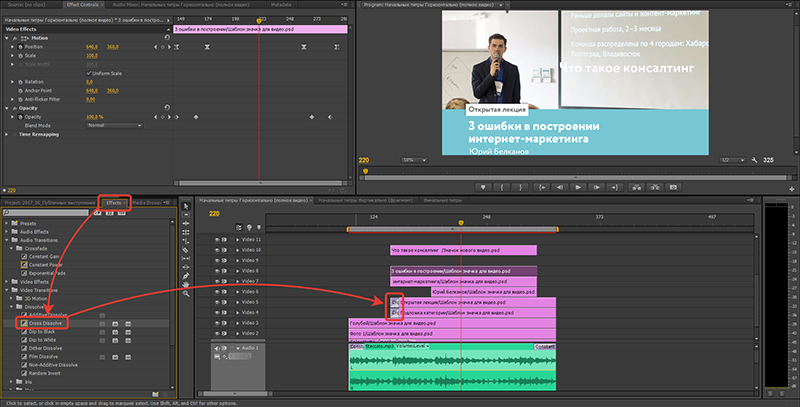Mute Audio 1 track using speaker icon
800x407 pixels.
[217, 348]
